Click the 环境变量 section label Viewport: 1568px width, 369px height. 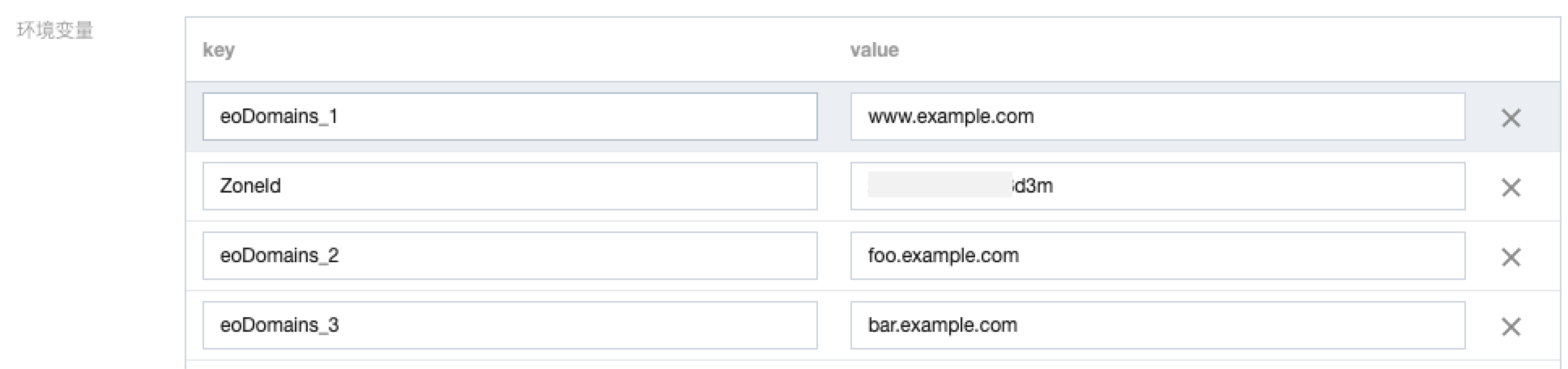(55, 31)
